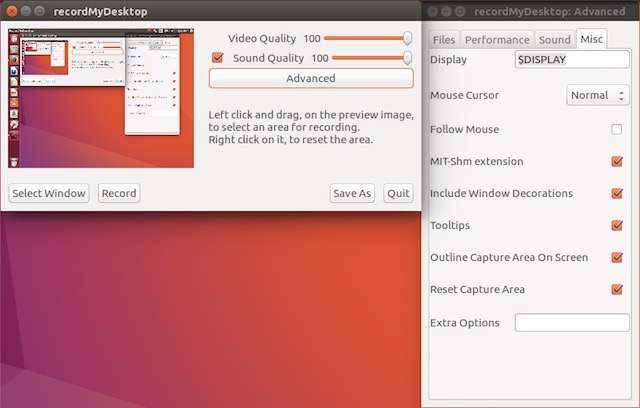Click the Select Window button
This screenshot has width=640, height=408.
click(48, 193)
